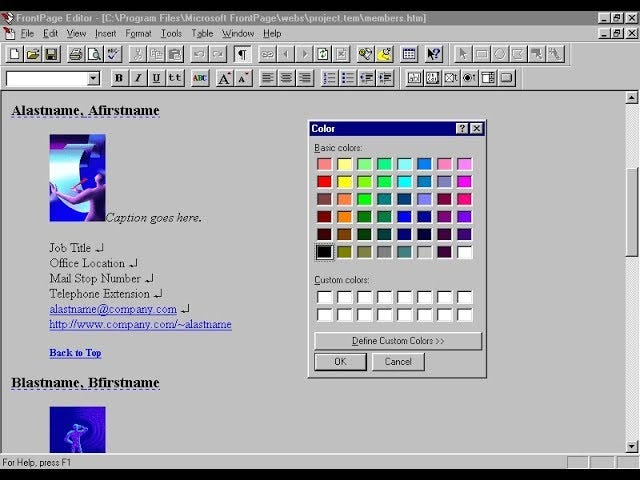Click the Forward arrow toolbar icon
The height and width of the screenshot is (480, 640).
coord(304,54)
